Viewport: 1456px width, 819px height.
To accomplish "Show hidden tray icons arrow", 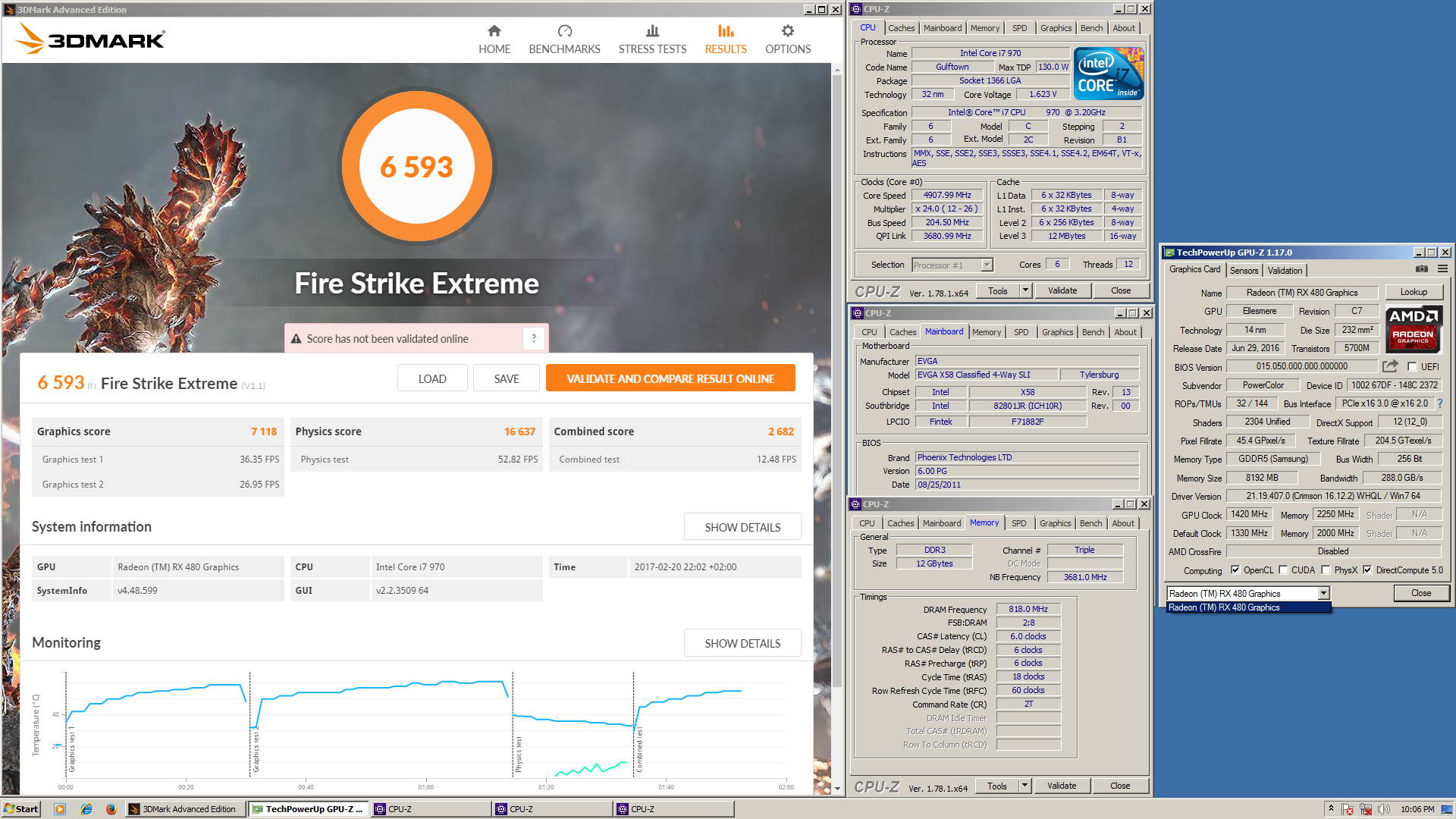I will [1330, 809].
